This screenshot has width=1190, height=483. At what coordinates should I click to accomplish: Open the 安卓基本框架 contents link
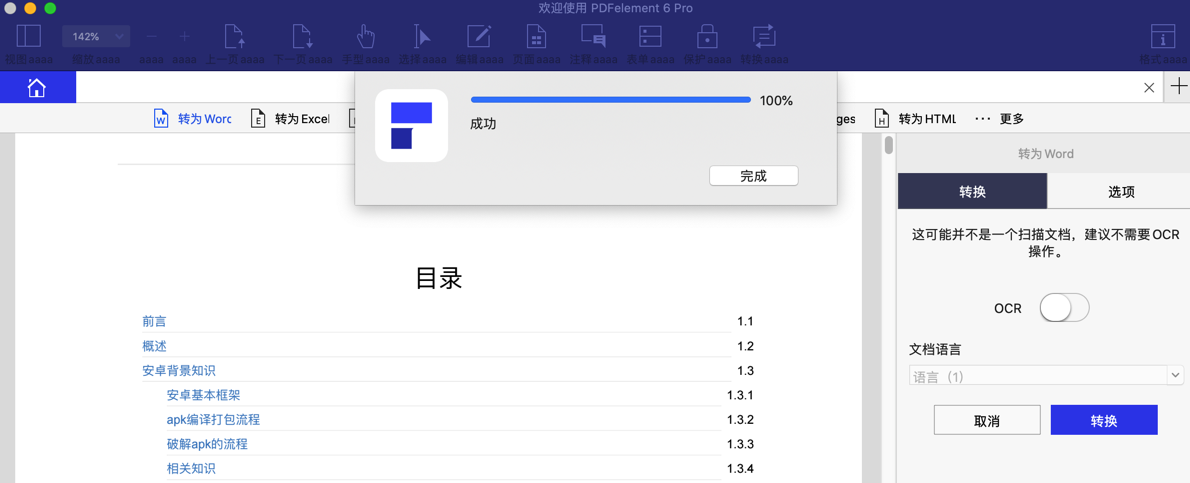click(x=203, y=395)
